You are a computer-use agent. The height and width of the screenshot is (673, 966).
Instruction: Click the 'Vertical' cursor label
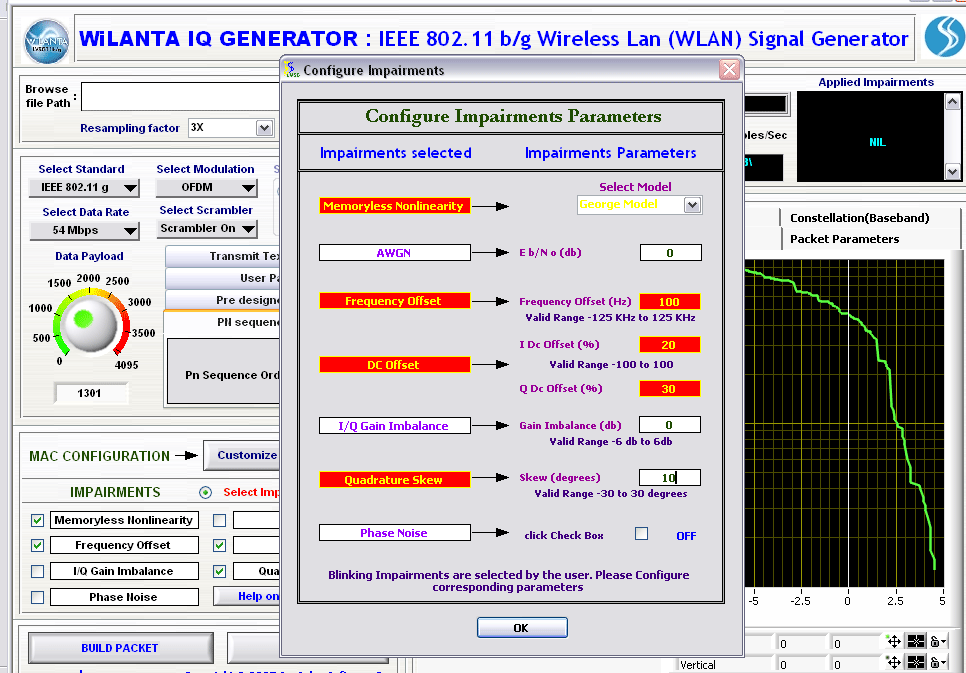point(697,665)
